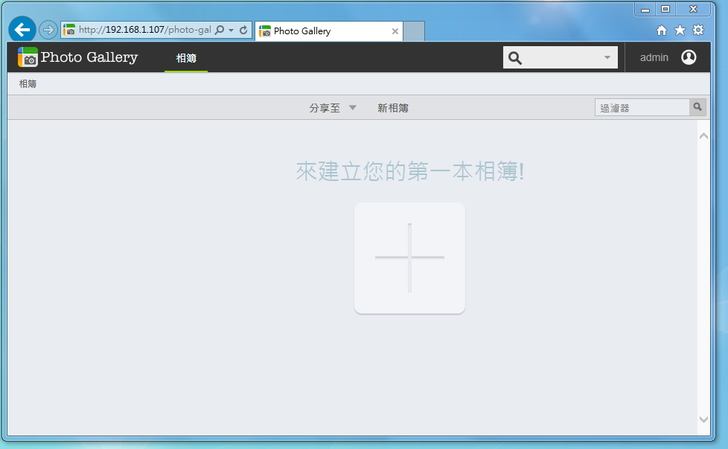Click the admin user profile icon

coord(689,58)
